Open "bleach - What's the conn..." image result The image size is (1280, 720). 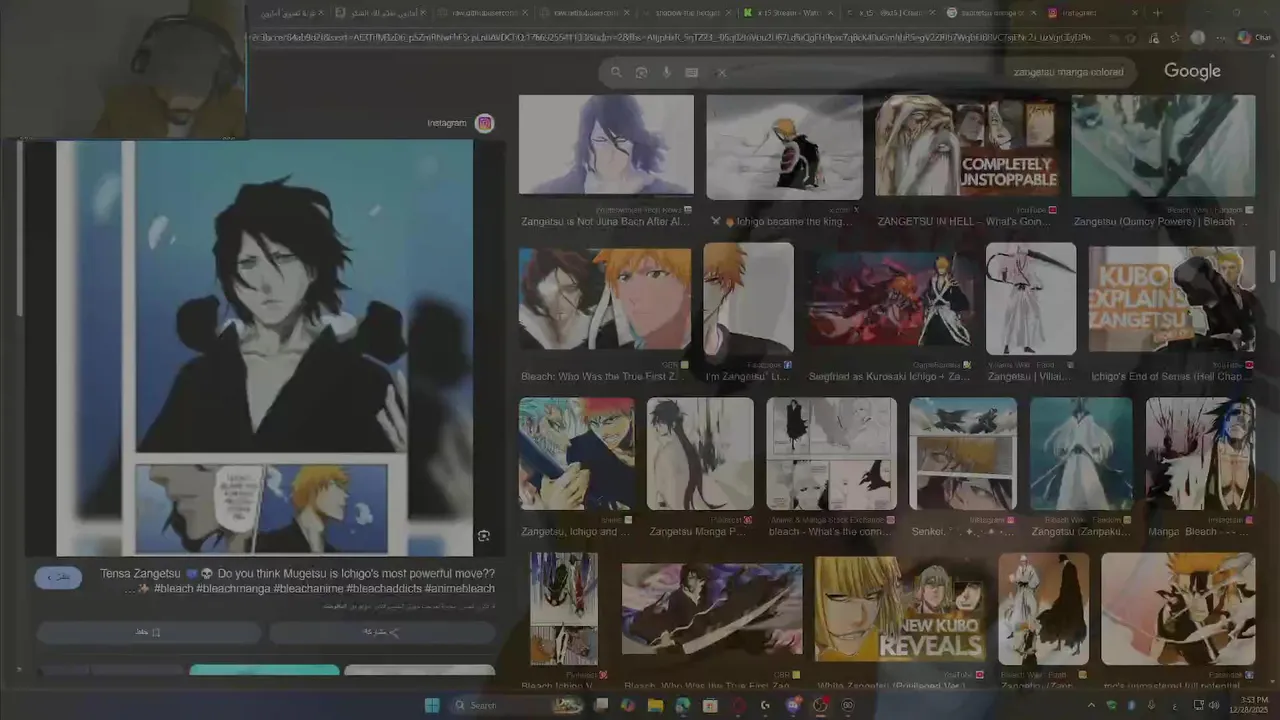pyautogui.click(x=832, y=454)
